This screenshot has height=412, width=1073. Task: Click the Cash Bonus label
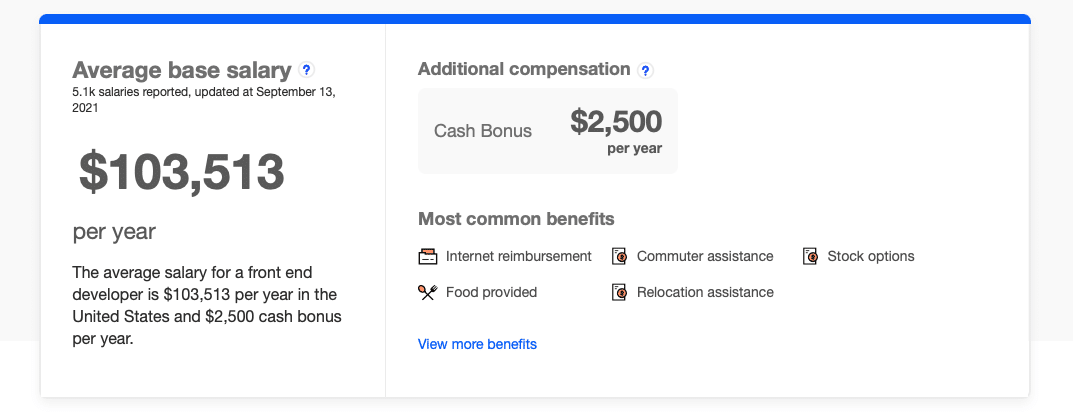click(483, 131)
